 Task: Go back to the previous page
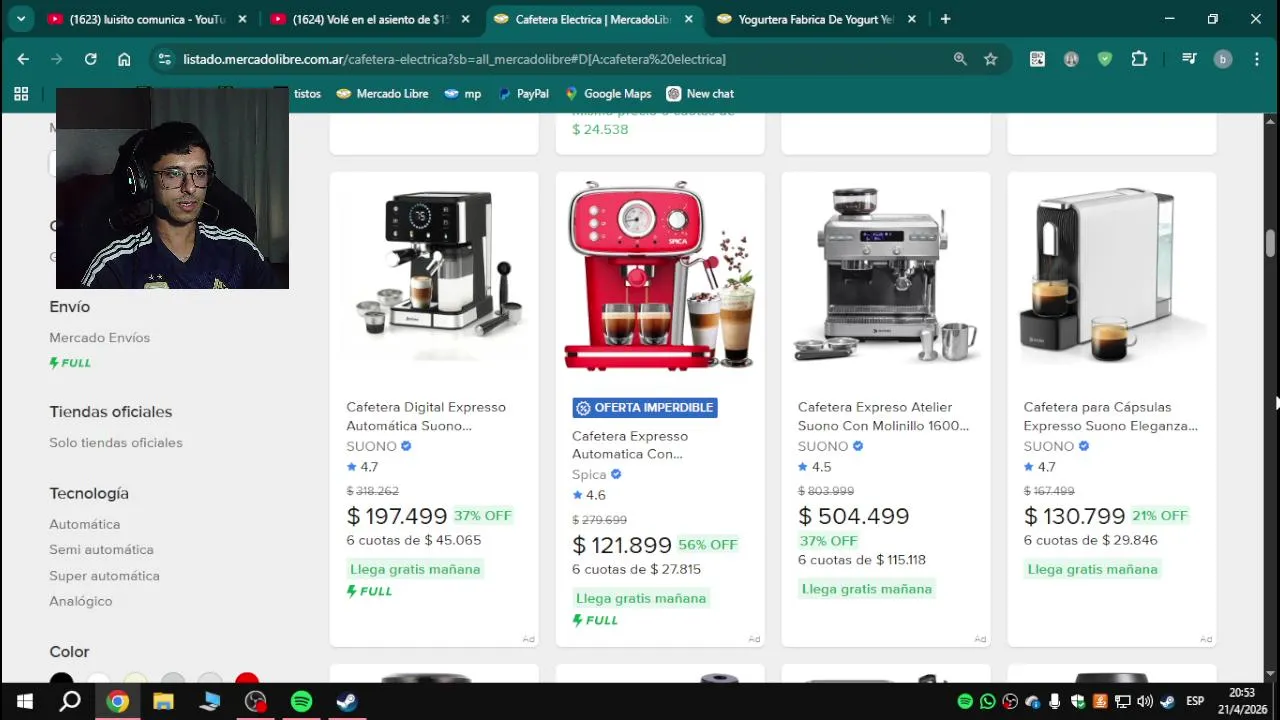(23, 59)
